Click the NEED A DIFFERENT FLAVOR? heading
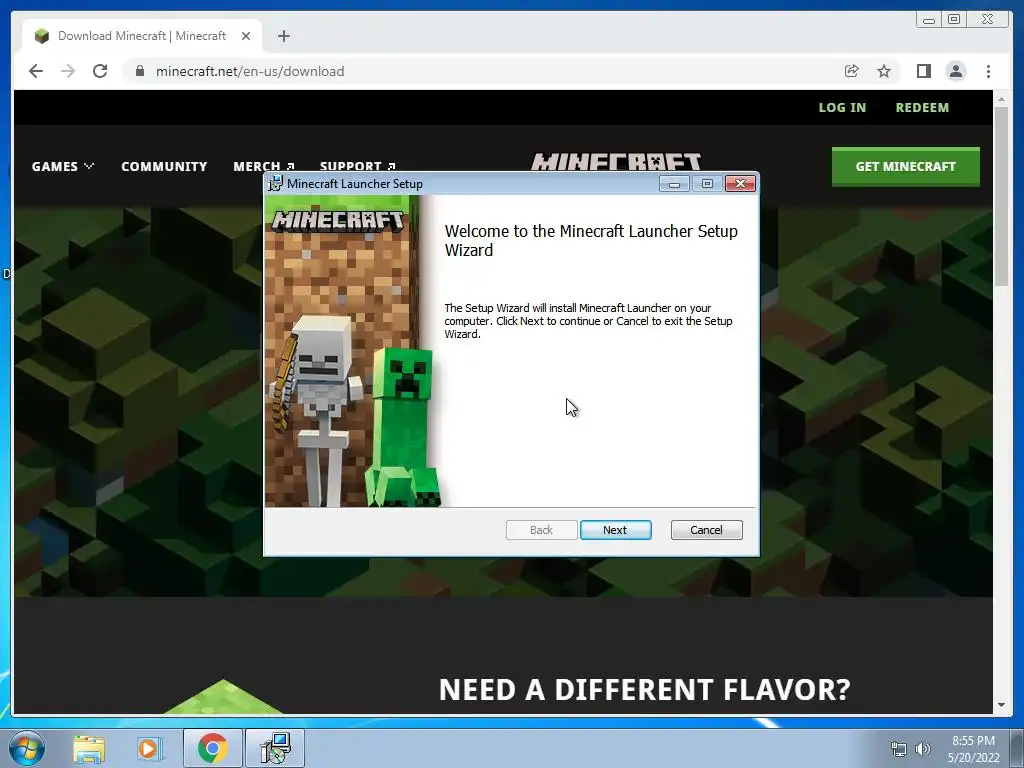The height and width of the screenshot is (768, 1024). tap(645, 690)
